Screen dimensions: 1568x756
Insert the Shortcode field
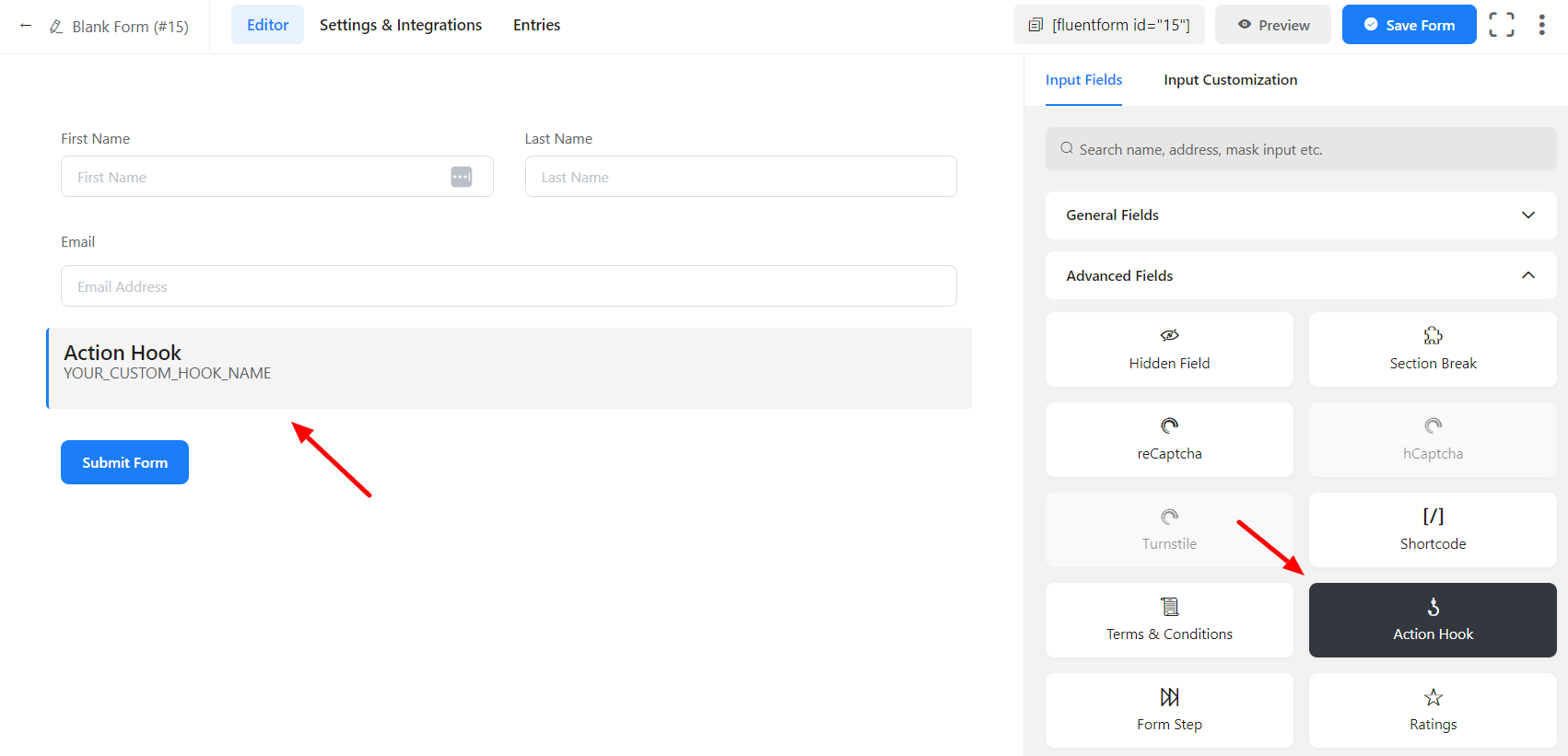click(1432, 529)
